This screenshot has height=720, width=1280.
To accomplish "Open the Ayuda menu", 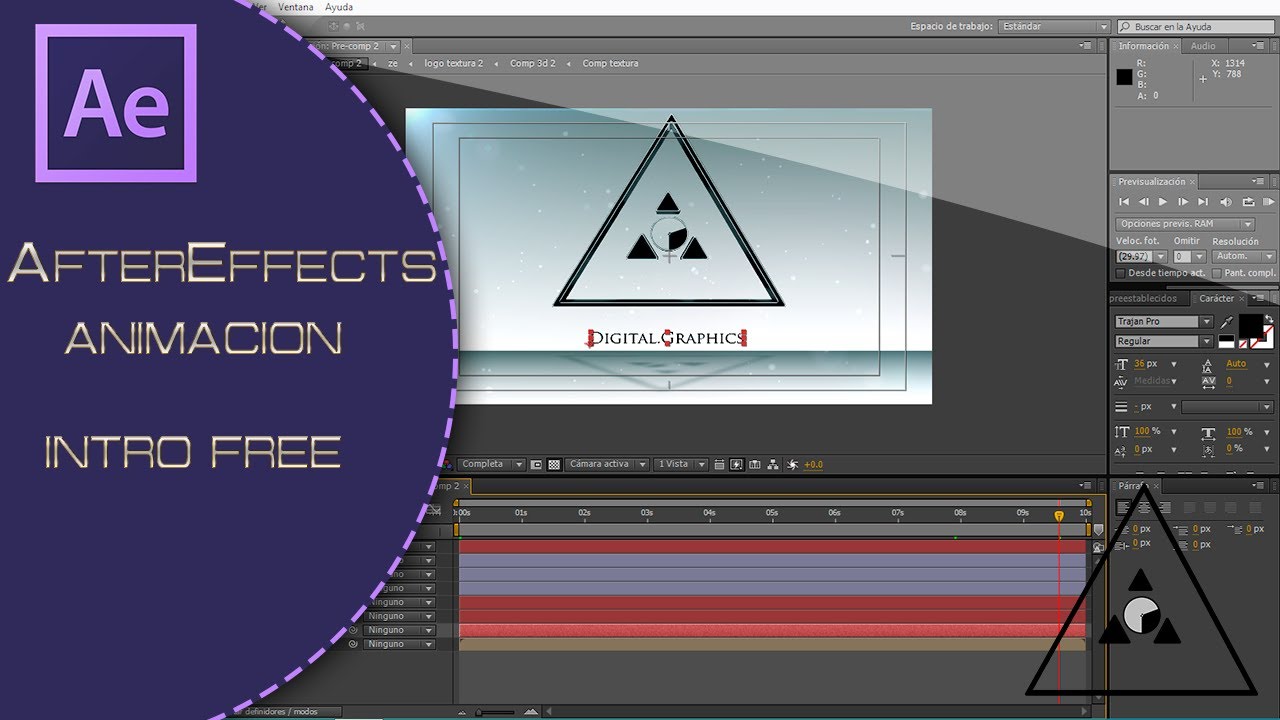I will 339,7.
